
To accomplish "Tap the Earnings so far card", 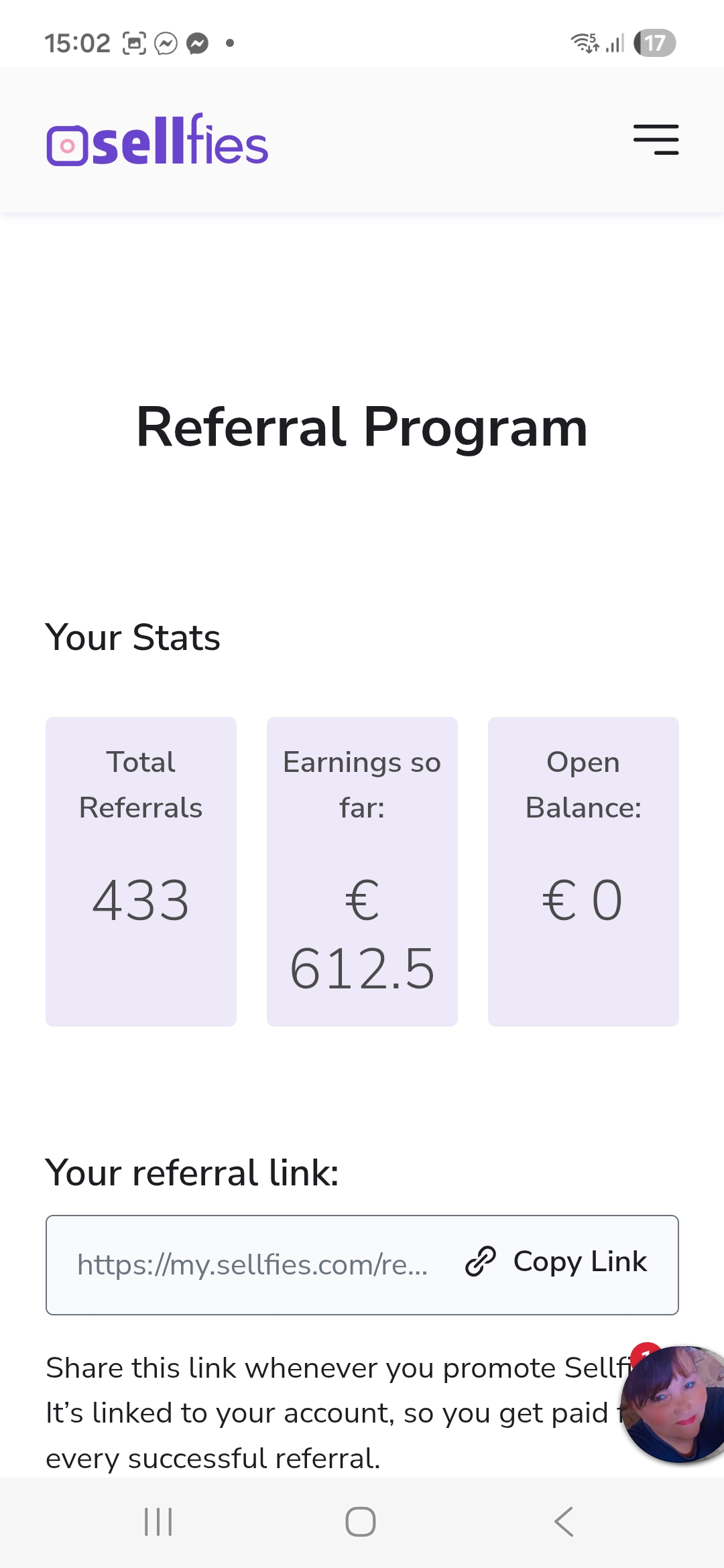I will pos(362,871).
